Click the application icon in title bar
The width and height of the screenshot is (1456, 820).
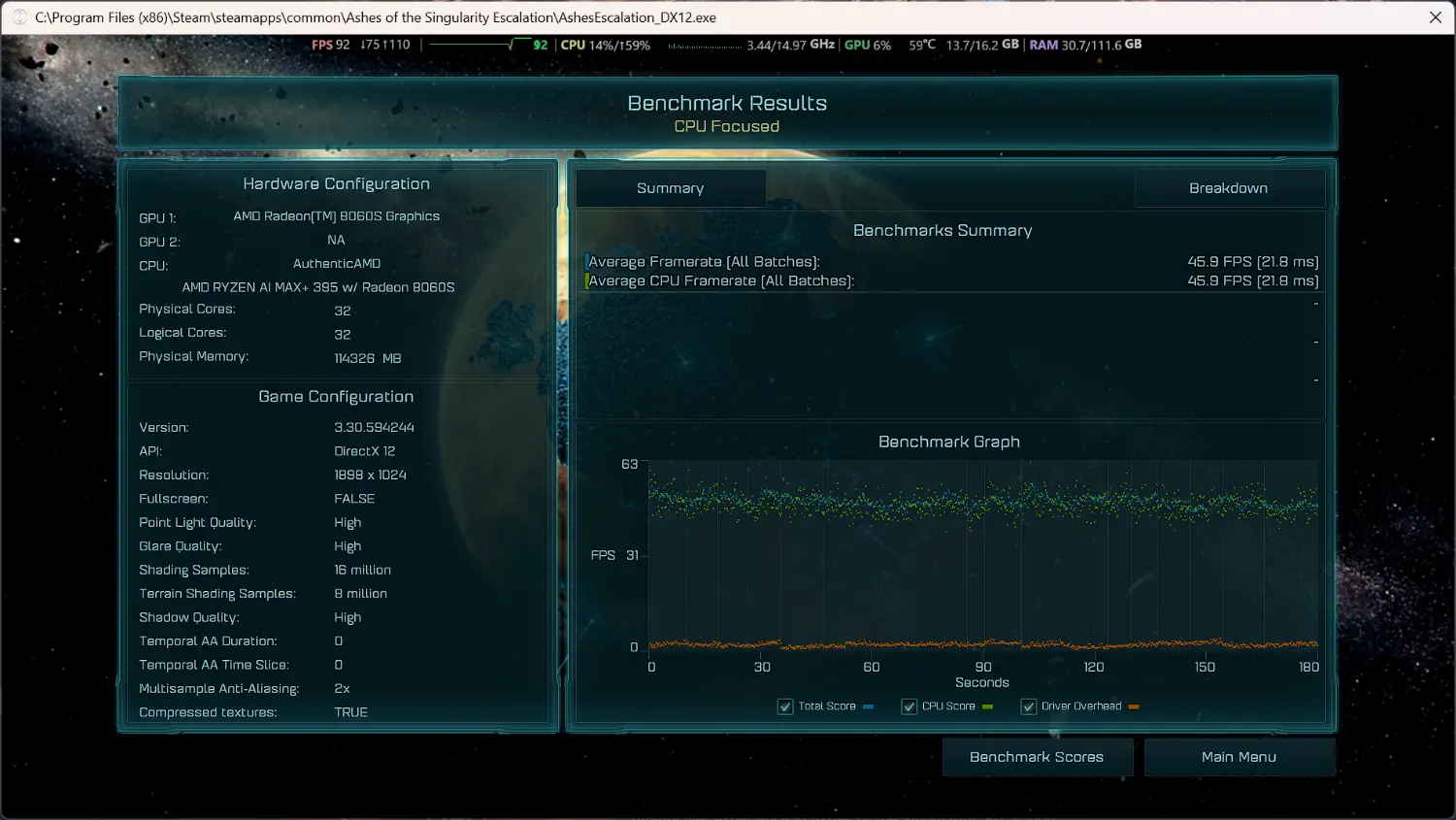(18, 17)
